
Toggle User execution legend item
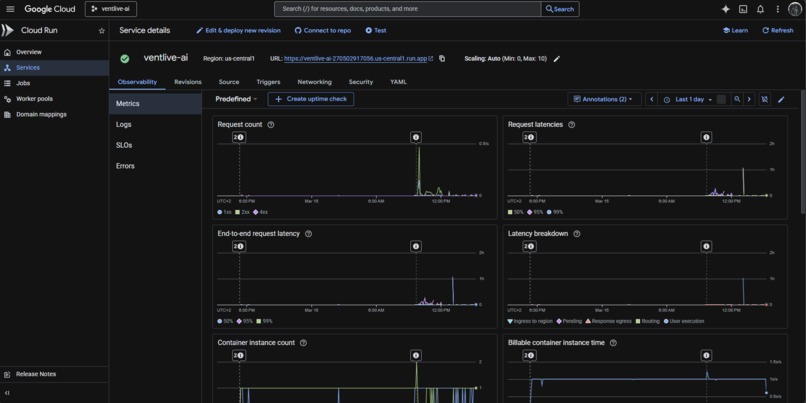click(x=684, y=321)
